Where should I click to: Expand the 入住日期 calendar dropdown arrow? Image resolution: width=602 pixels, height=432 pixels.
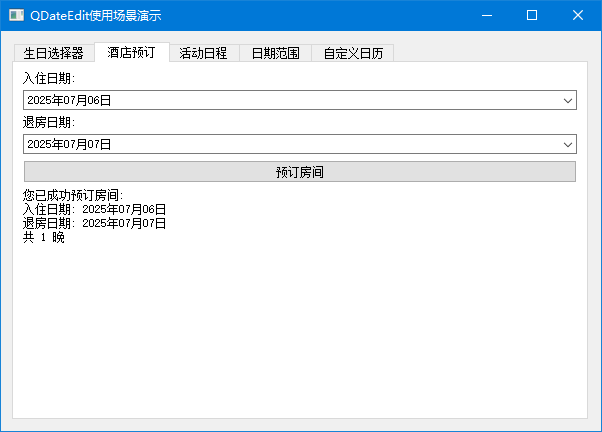click(x=567, y=101)
